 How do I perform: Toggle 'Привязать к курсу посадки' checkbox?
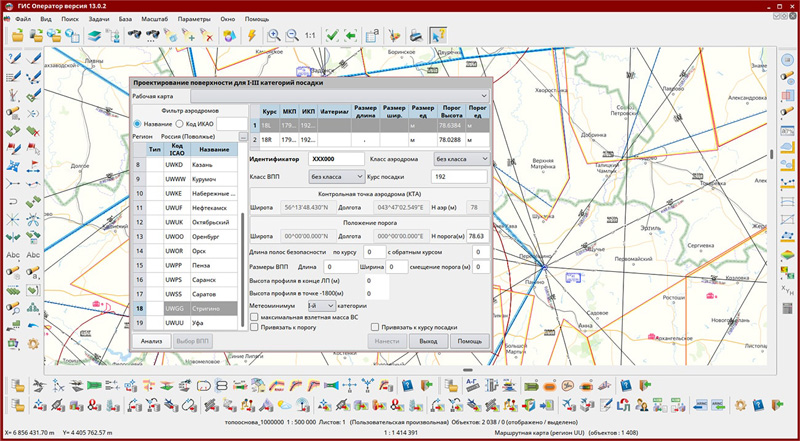click(x=375, y=327)
